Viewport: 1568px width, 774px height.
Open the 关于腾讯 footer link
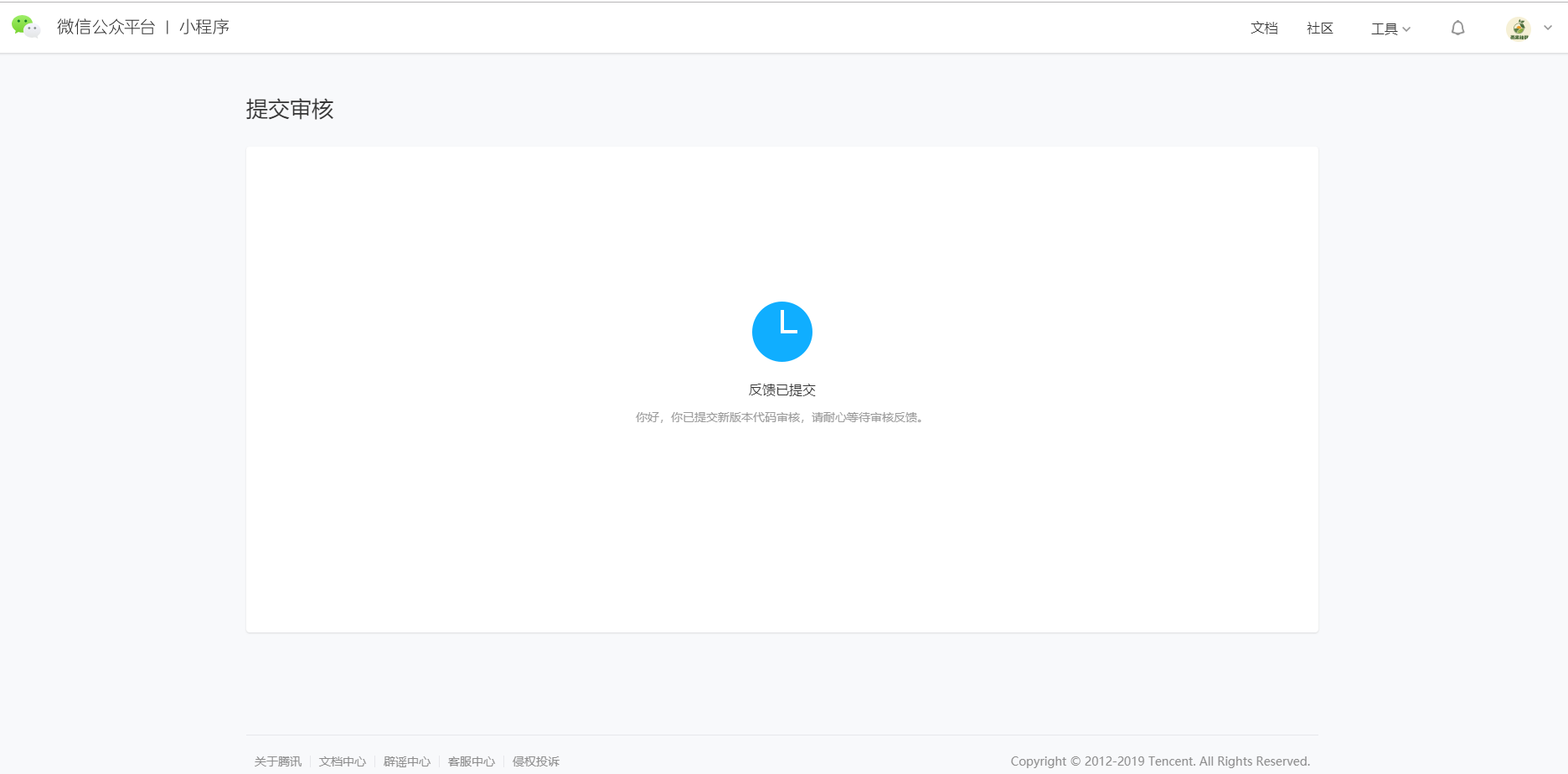pyautogui.click(x=278, y=761)
